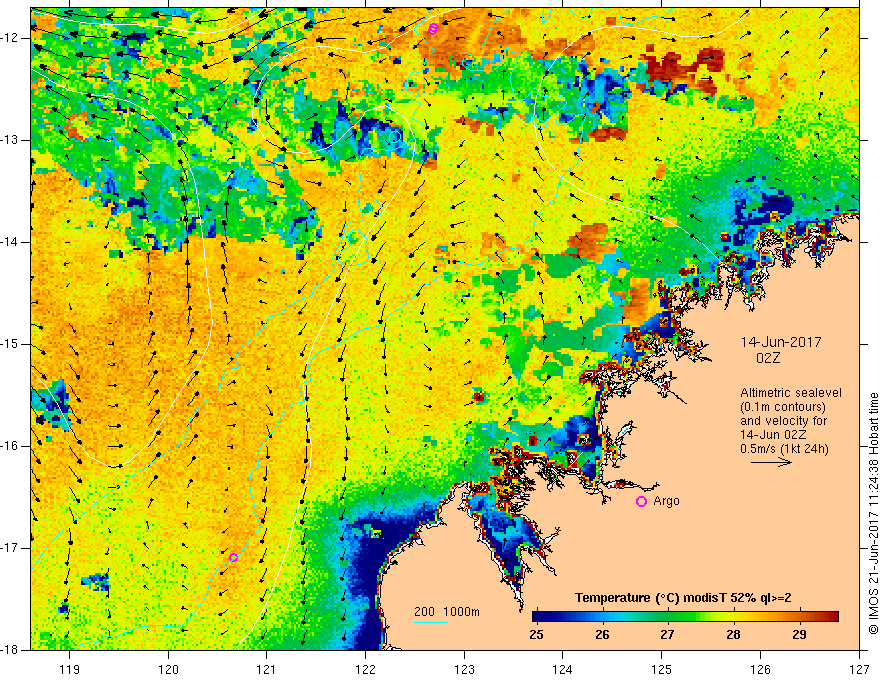Viewport: 880px width, 680px height.
Task: Click the '28' colorbar tick label
Action: (734, 635)
